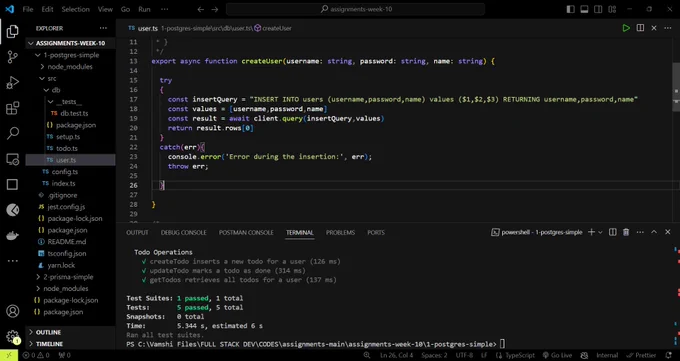The height and width of the screenshot is (361, 680).
Task: Open Explorer Views and More Actions
Action: point(103,28)
